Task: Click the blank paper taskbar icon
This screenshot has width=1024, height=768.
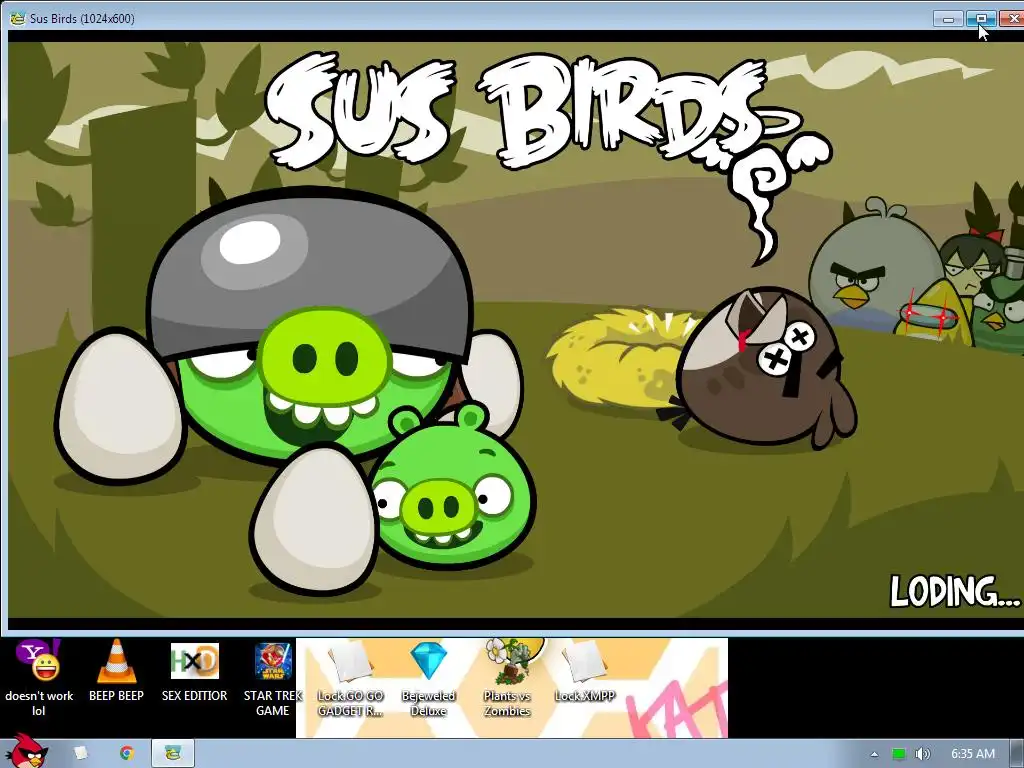Action: coord(80,754)
